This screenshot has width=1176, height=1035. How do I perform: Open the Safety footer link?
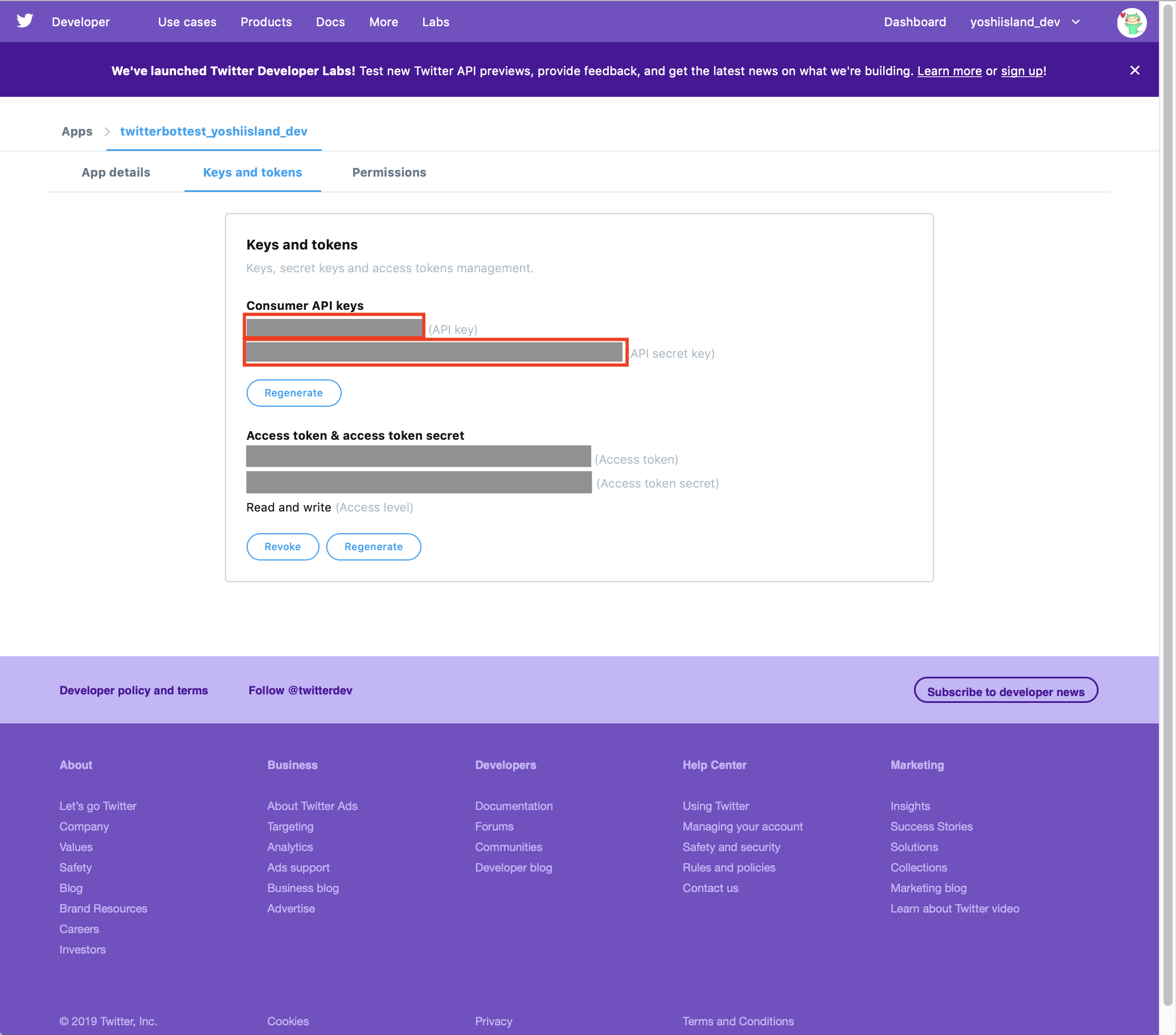pos(75,867)
